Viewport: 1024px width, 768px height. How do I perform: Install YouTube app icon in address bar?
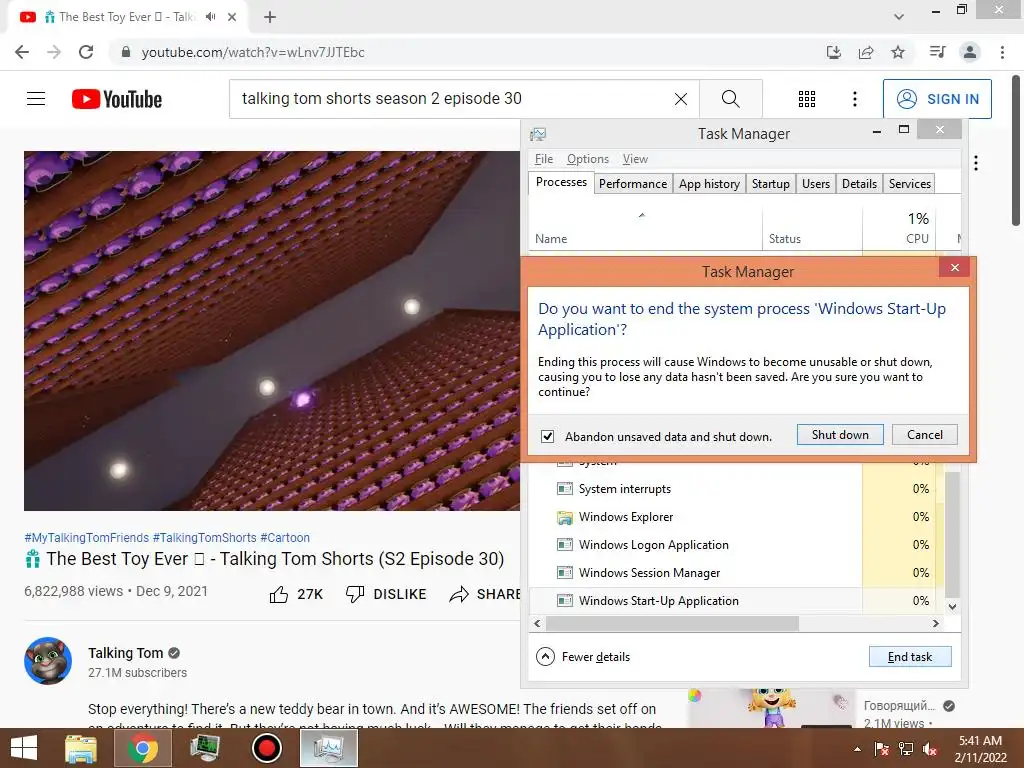coord(833,52)
